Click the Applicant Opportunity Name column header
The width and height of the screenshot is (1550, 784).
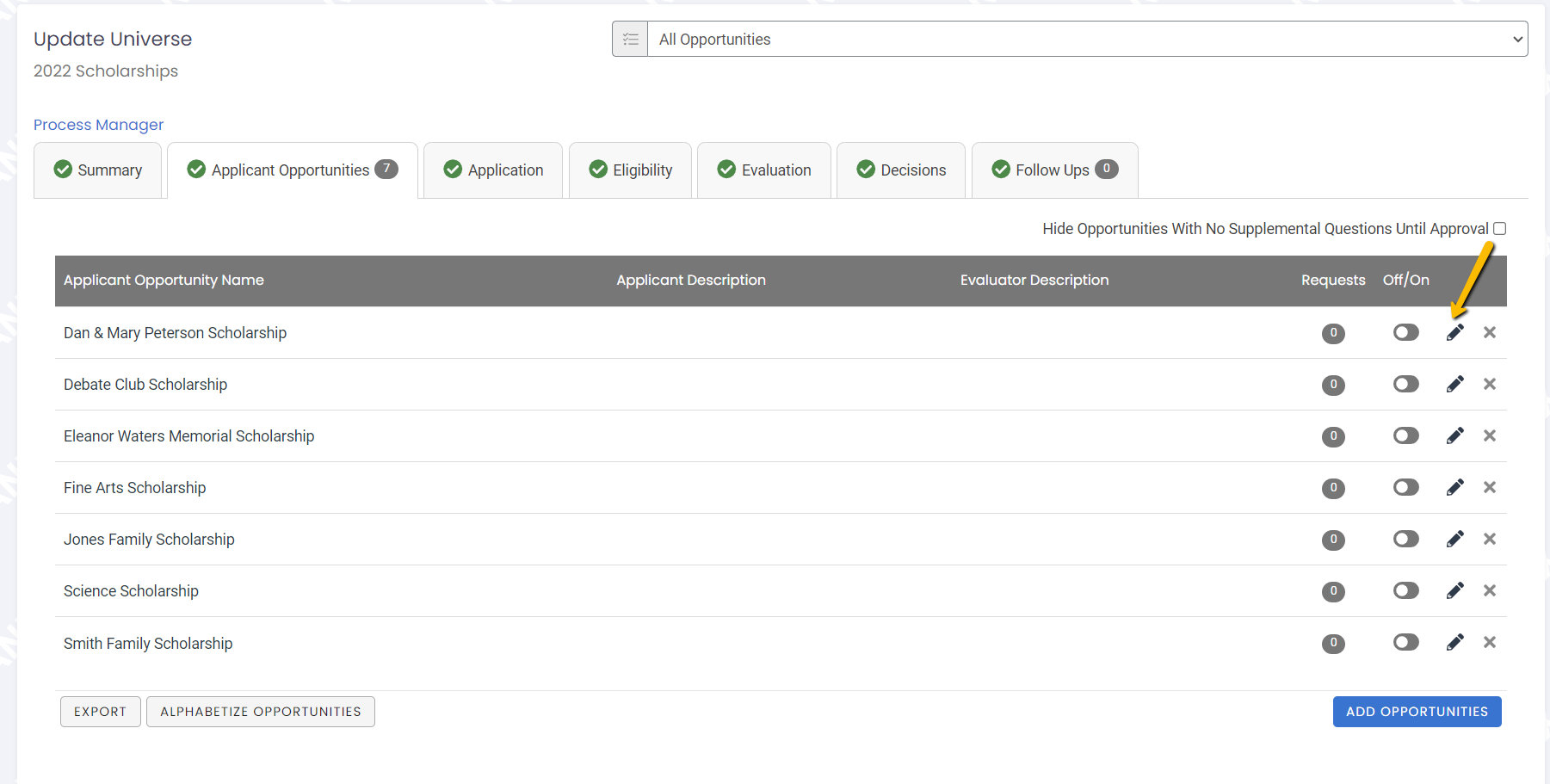tap(164, 281)
